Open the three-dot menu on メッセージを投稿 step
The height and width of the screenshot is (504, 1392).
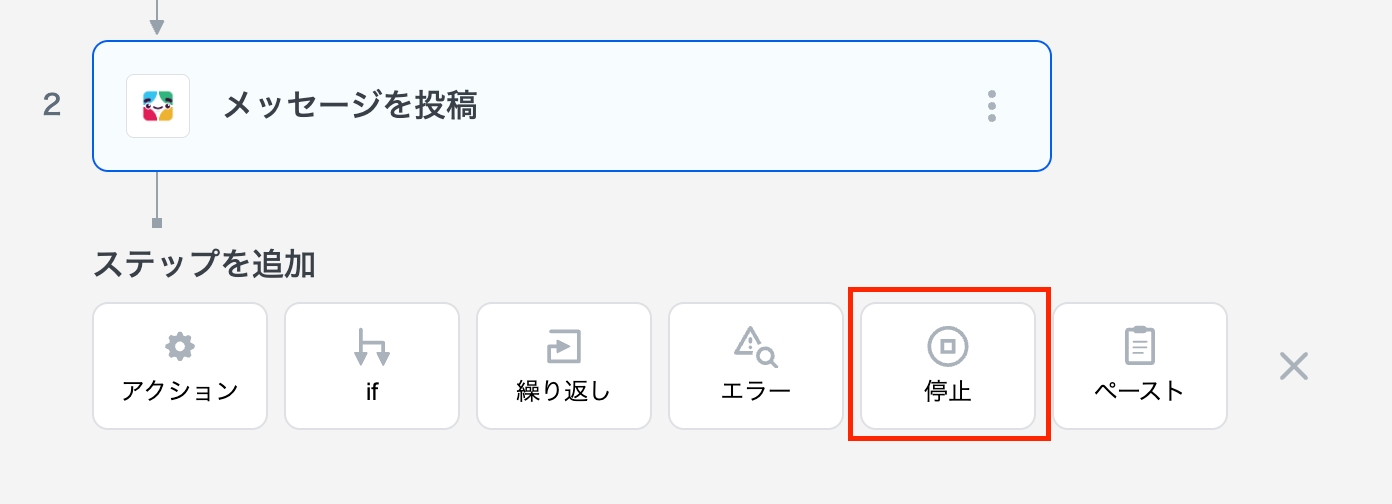click(991, 106)
